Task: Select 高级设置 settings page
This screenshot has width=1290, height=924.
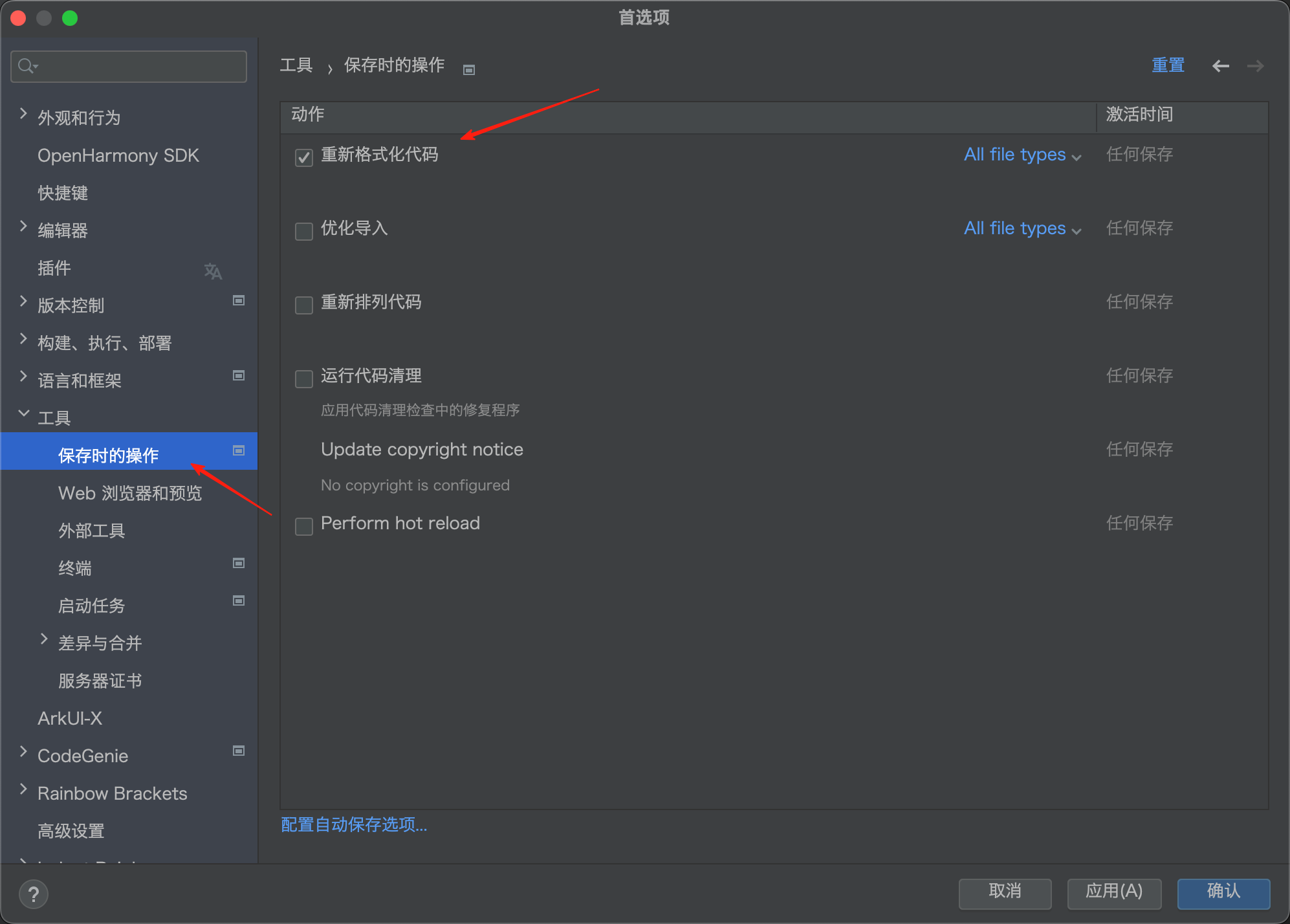Action: pyautogui.click(x=71, y=831)
